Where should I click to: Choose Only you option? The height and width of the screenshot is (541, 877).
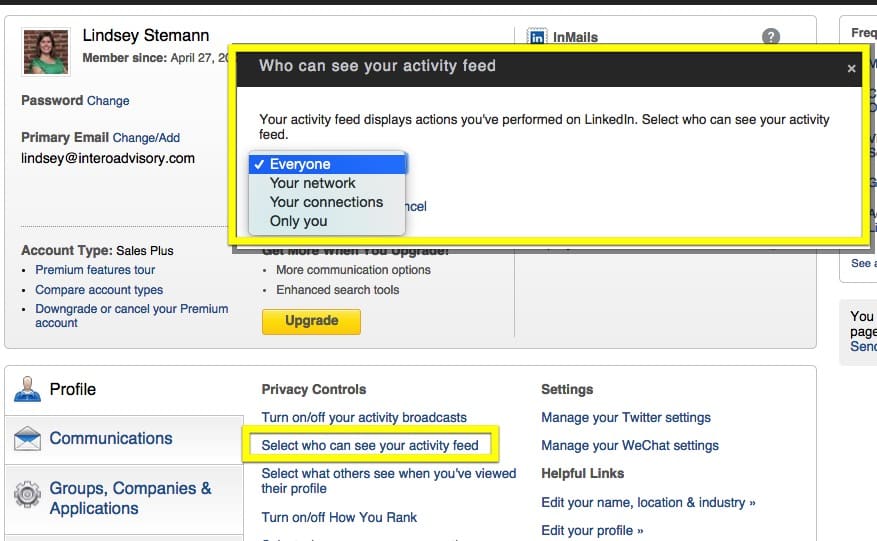(328, 222)
